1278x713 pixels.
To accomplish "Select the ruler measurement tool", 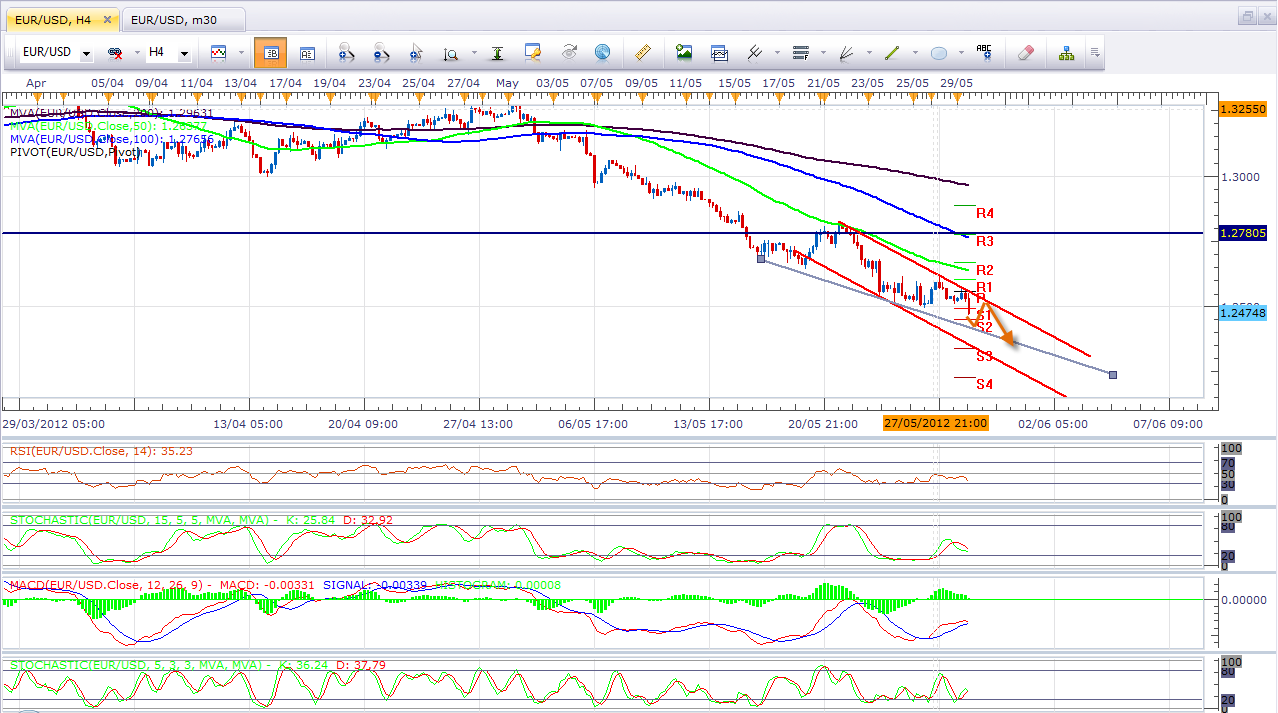I will point(643,52).
